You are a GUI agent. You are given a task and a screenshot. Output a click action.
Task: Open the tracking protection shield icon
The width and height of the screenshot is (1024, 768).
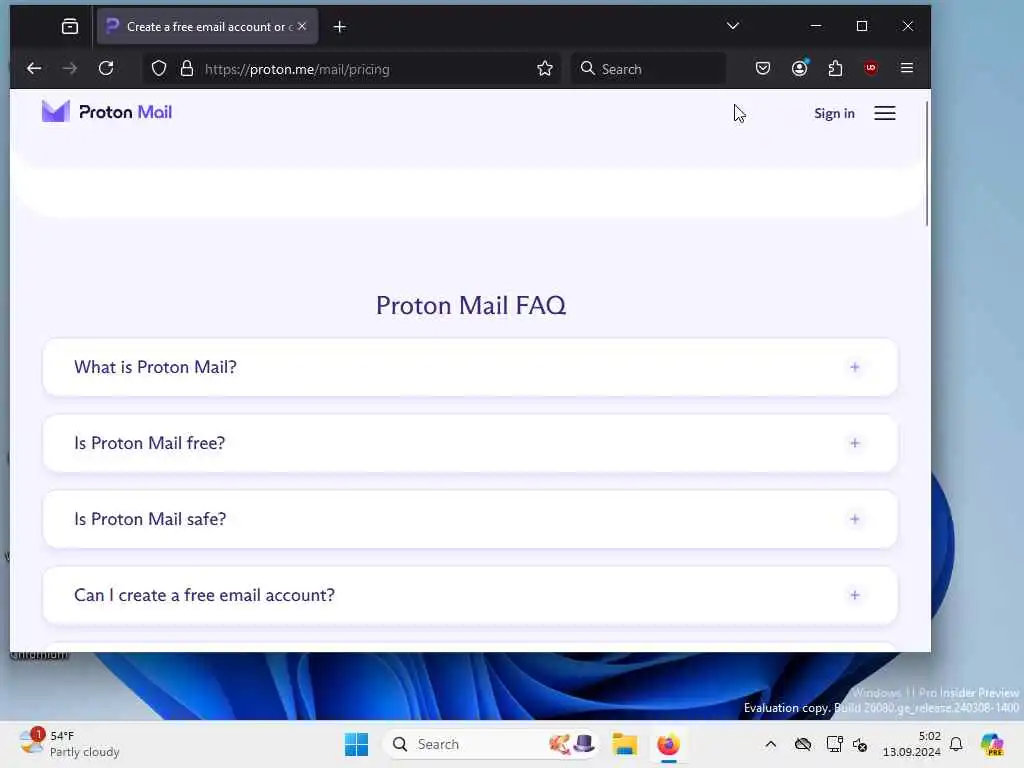pos(159,69)
